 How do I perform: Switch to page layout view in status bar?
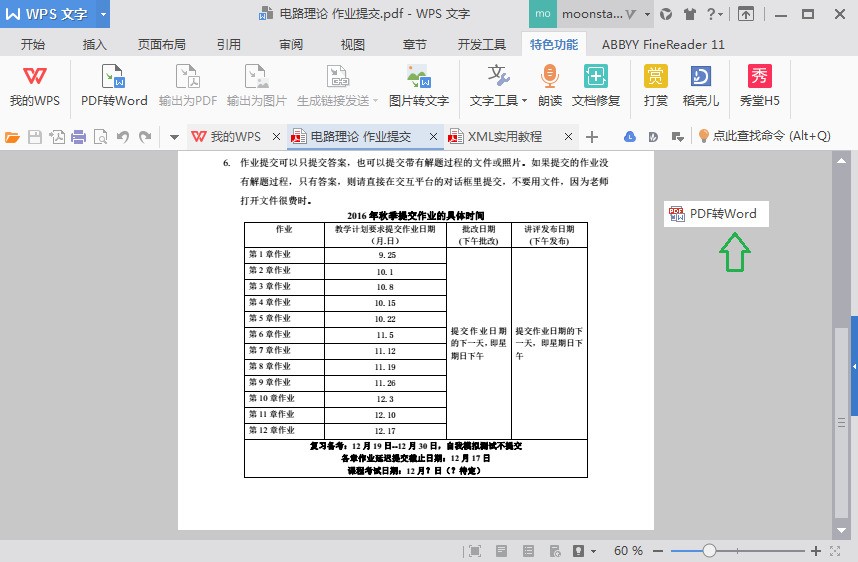click(501, 551)
